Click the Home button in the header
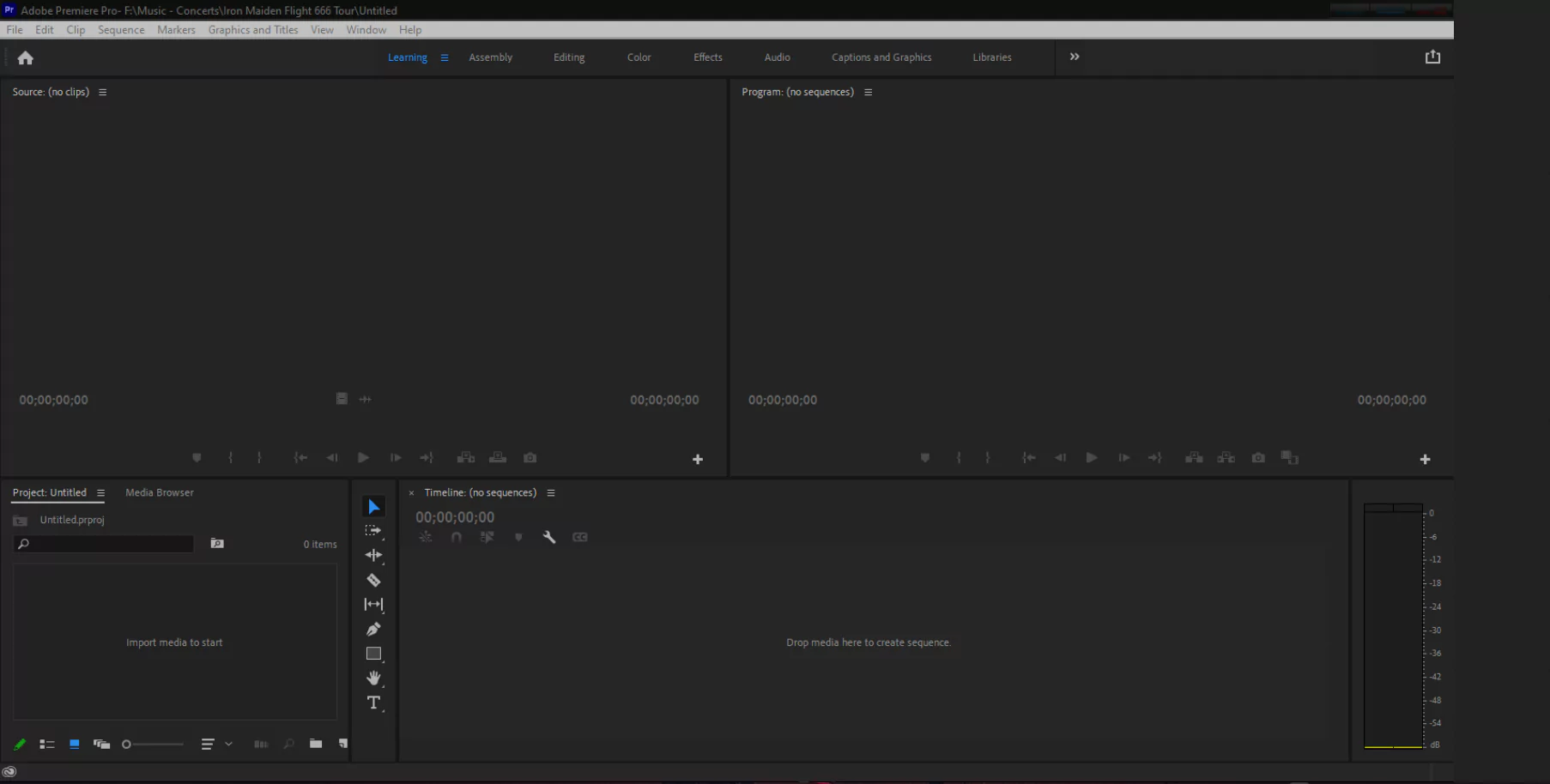The image size is (1550, 784). click(25, 57)
